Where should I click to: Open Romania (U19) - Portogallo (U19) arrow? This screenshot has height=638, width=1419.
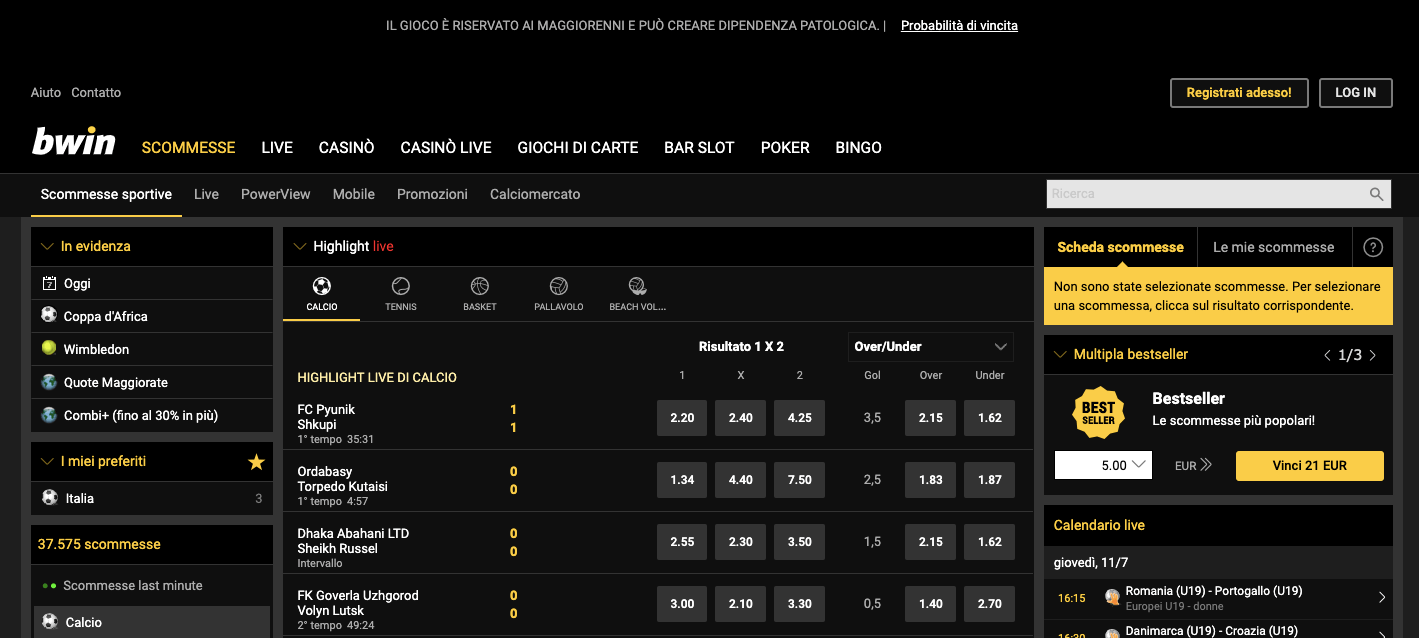pos(1382,597)
